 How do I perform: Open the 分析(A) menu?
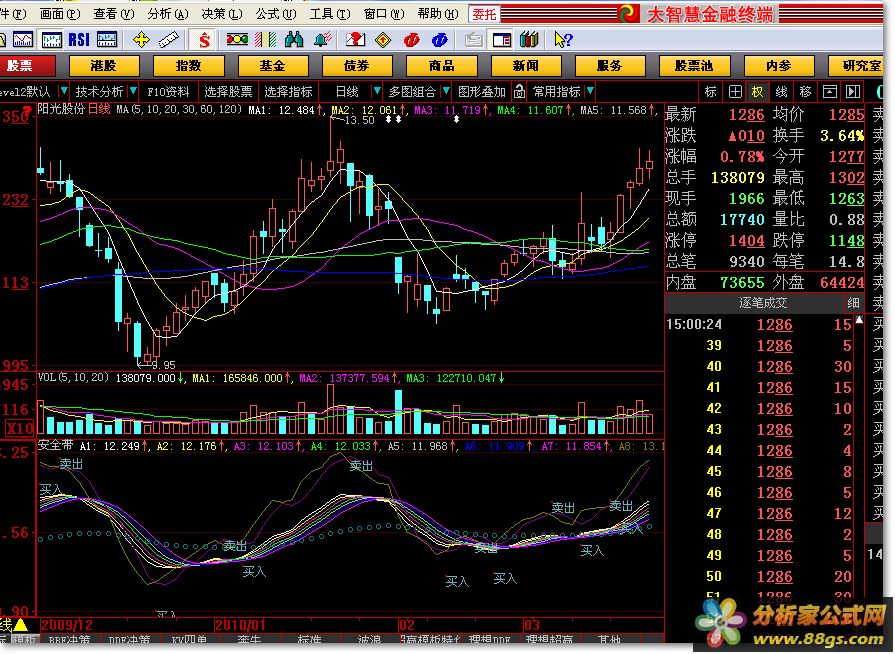(167, 14)
